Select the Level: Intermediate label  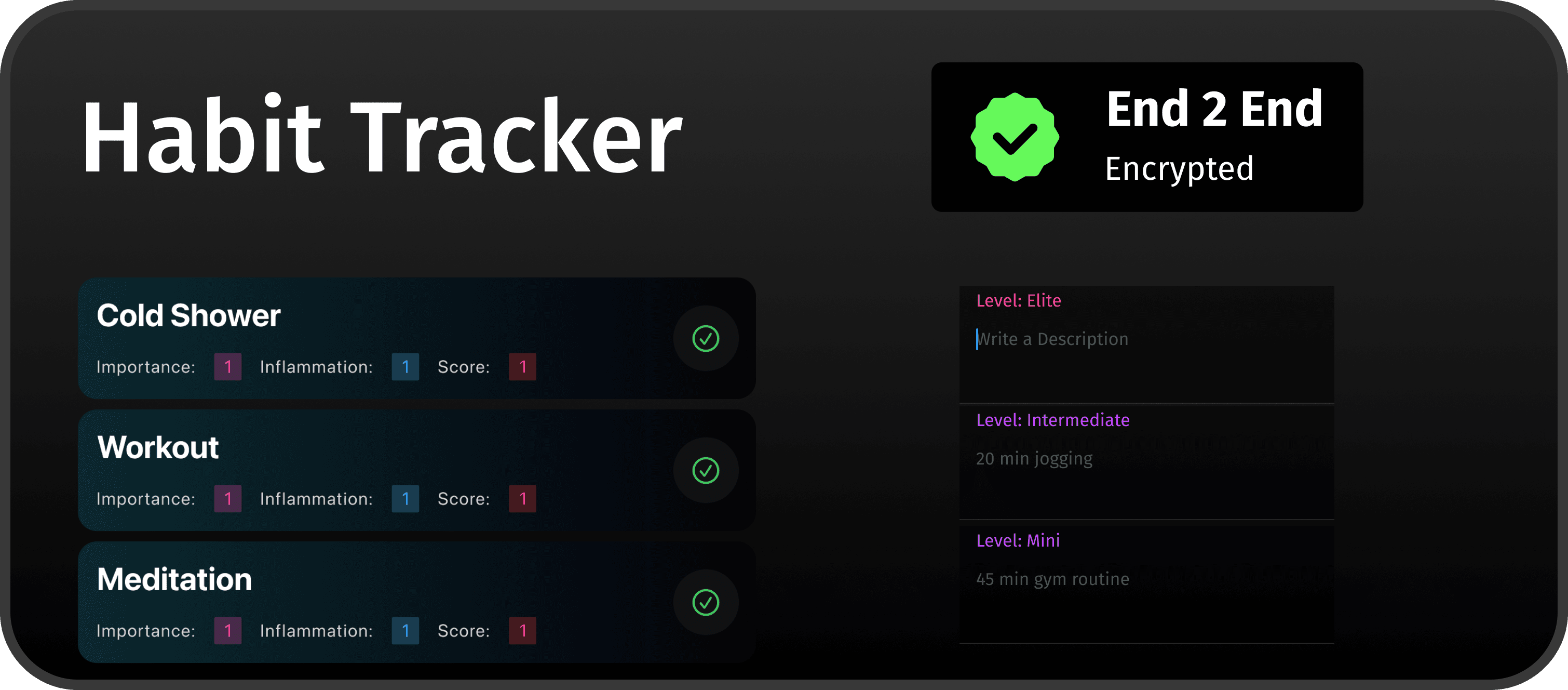(1052, 420)
